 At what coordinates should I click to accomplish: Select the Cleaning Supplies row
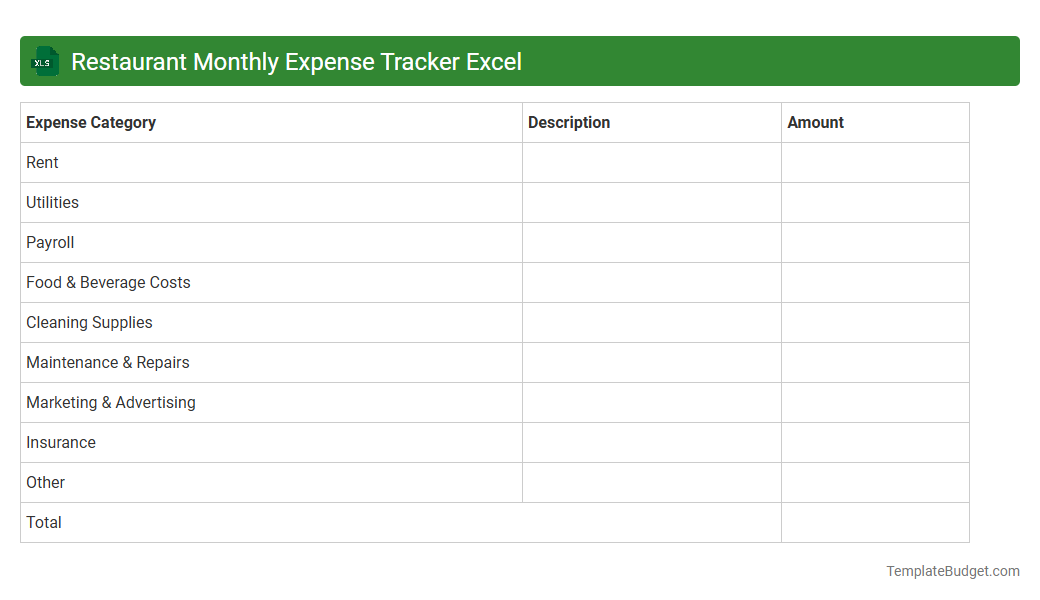89,322
